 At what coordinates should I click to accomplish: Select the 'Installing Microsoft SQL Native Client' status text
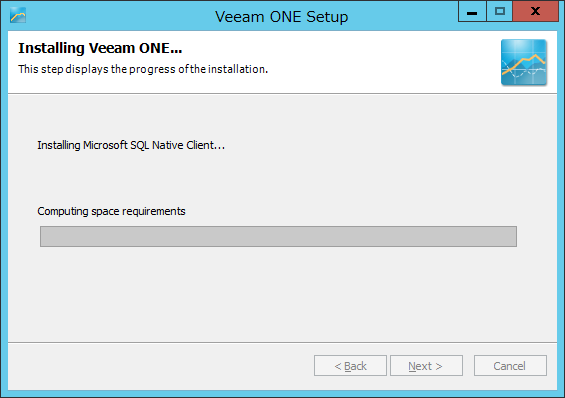[131, 145]
